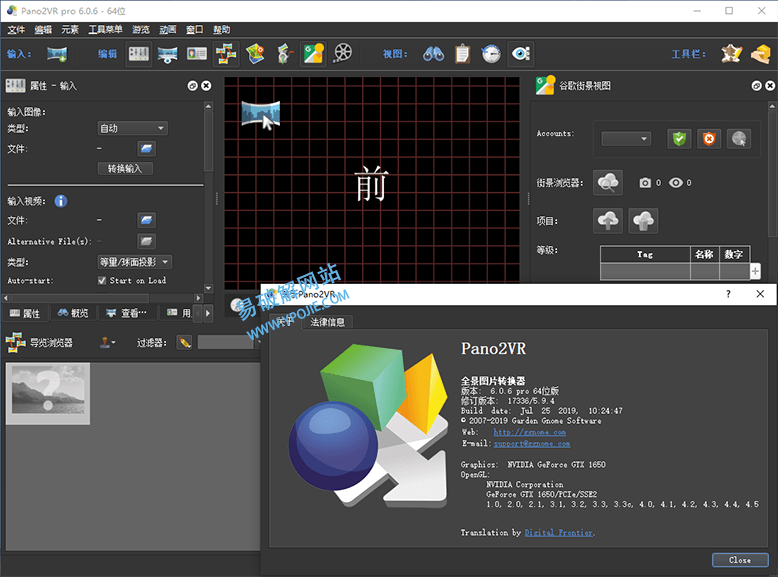
Task: Click the input video info icon
Action: coord(61,201)
